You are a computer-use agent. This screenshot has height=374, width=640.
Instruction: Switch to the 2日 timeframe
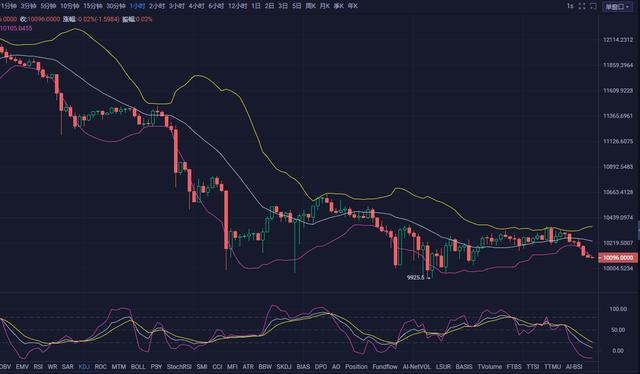pyautogui.click(x=269, y=6)
